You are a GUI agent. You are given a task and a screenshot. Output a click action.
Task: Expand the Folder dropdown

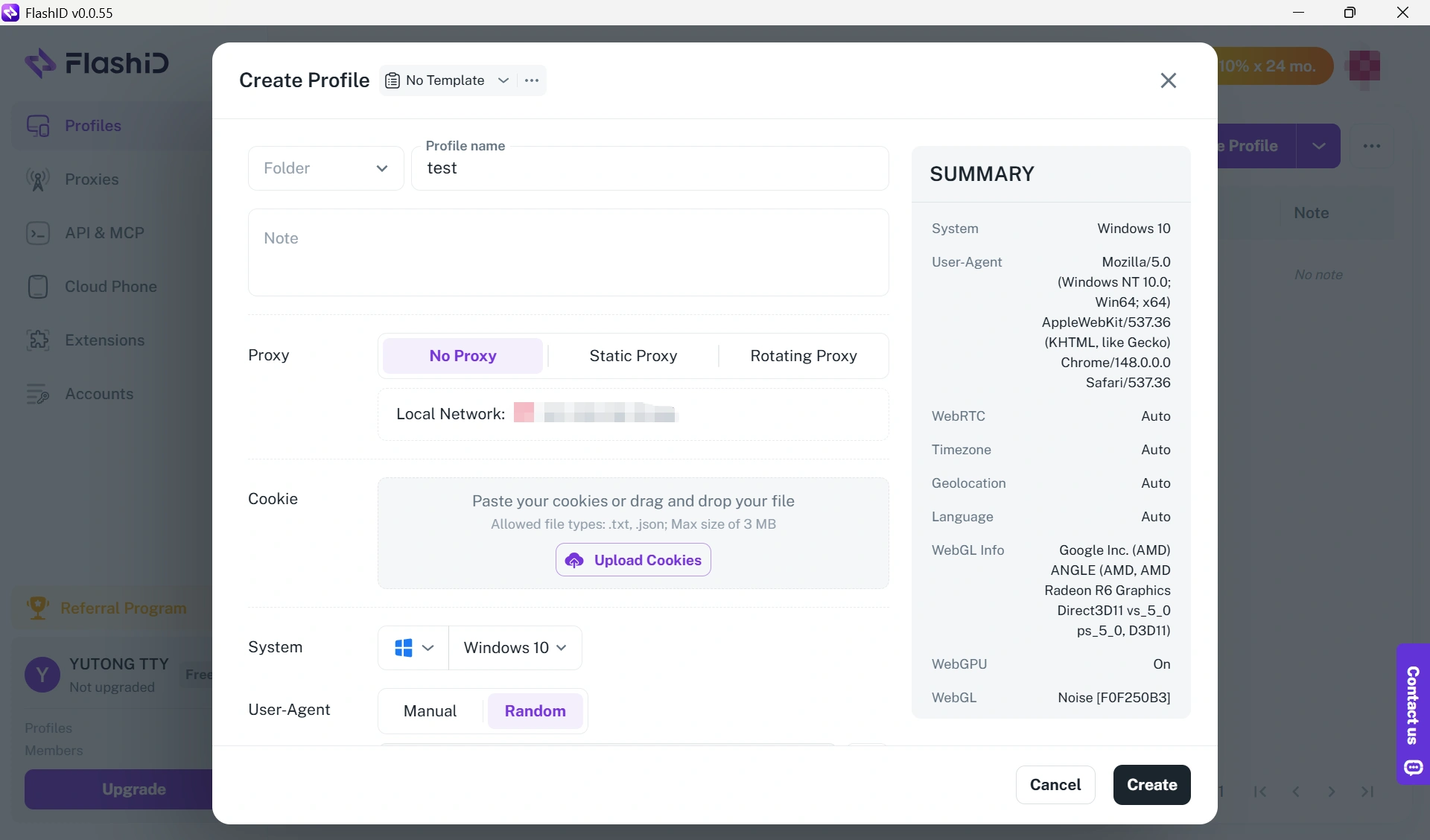325,168
